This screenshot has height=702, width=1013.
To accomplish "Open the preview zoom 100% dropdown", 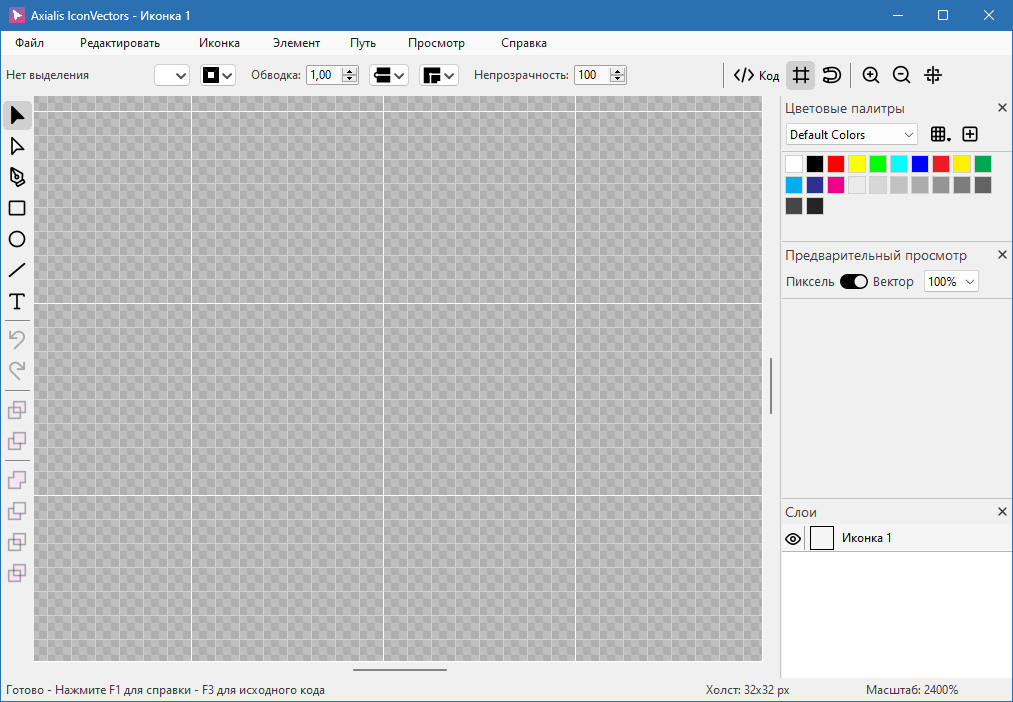I will click(x=950, y=281).
